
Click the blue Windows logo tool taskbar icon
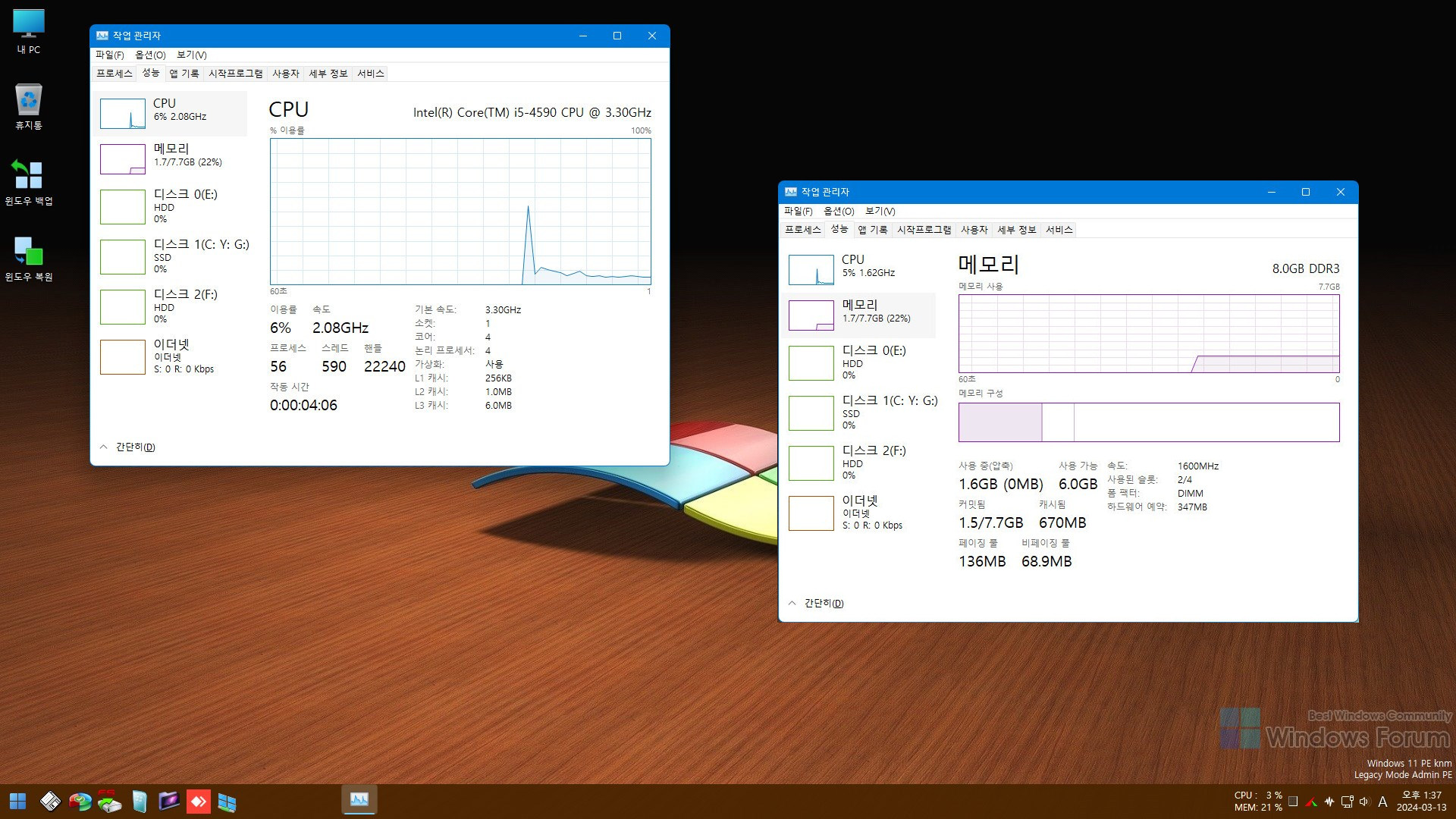[227, 802]
